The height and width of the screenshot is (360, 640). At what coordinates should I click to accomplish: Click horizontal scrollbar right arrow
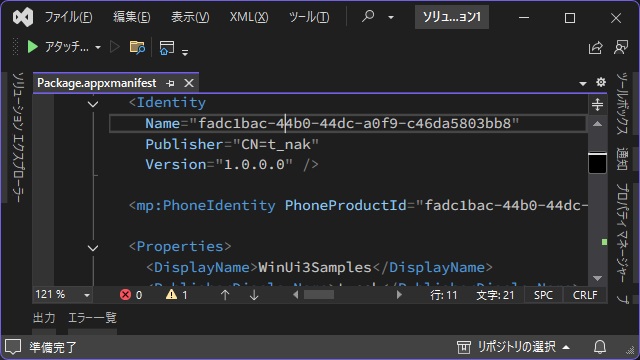pos(399,294)
